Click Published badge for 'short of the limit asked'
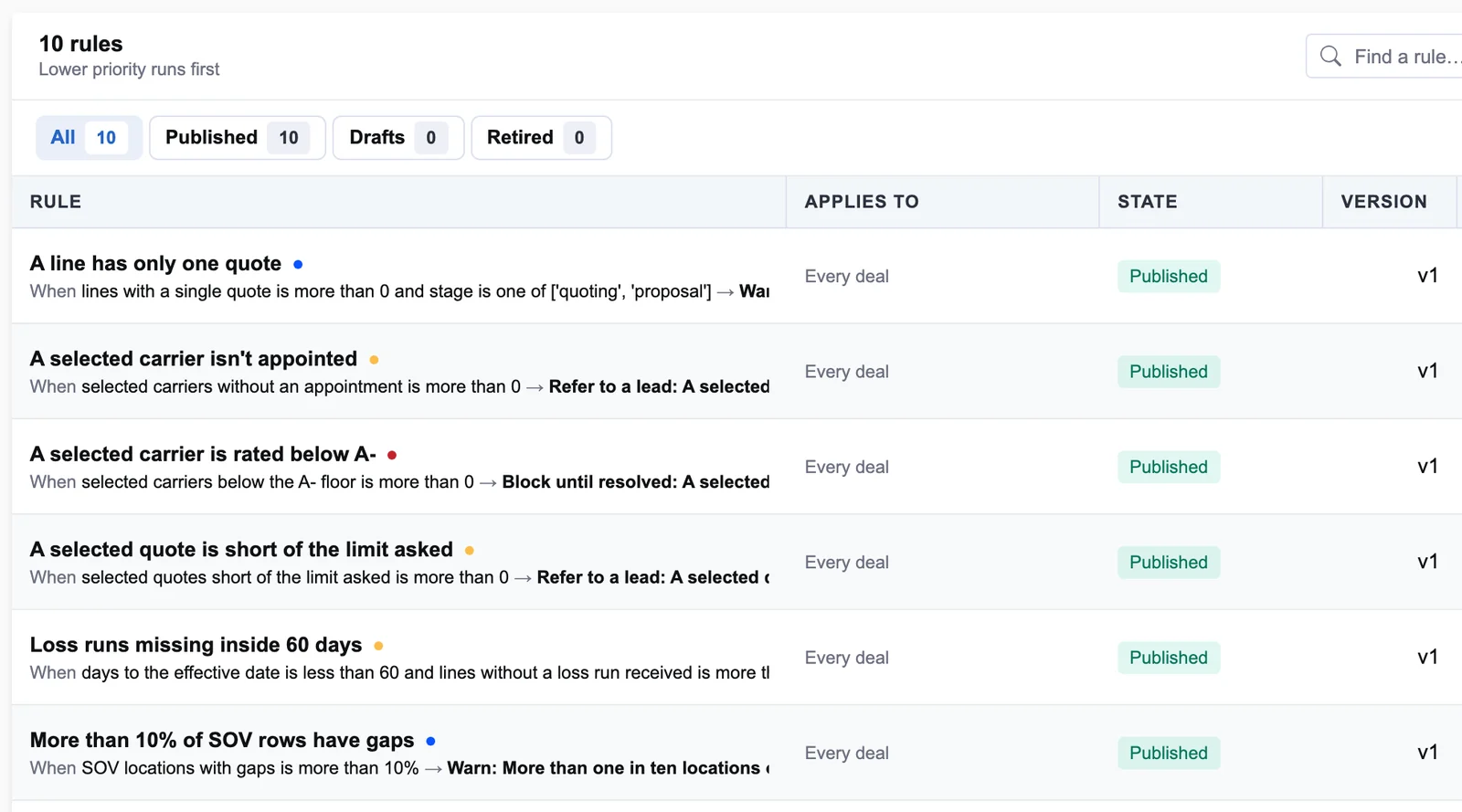Image resolution: width=1462 pixels, height=812 pixels. point(1169,563)
